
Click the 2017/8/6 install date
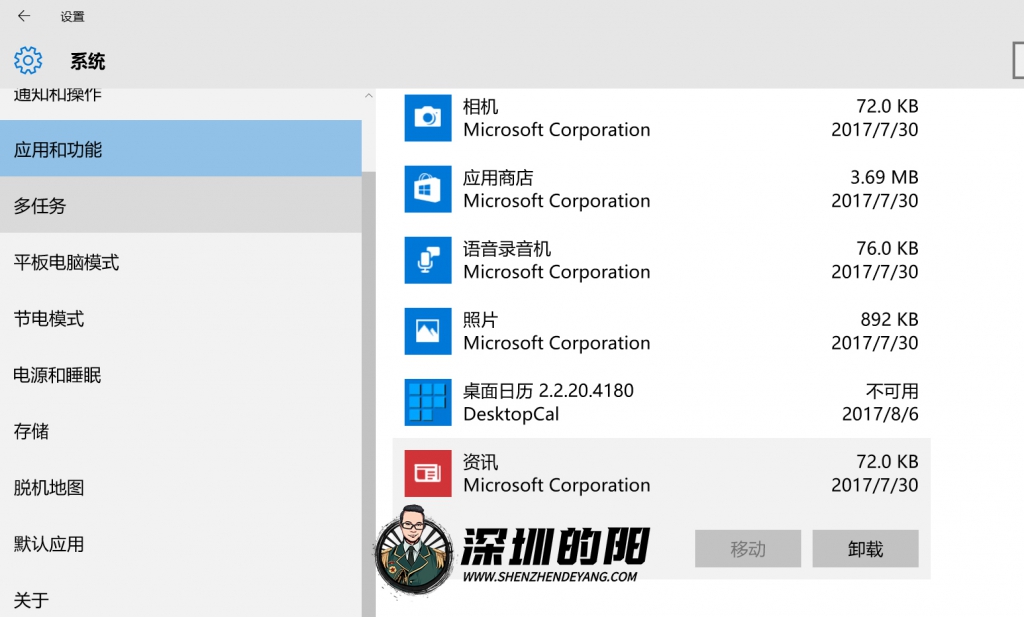[880, 414]
